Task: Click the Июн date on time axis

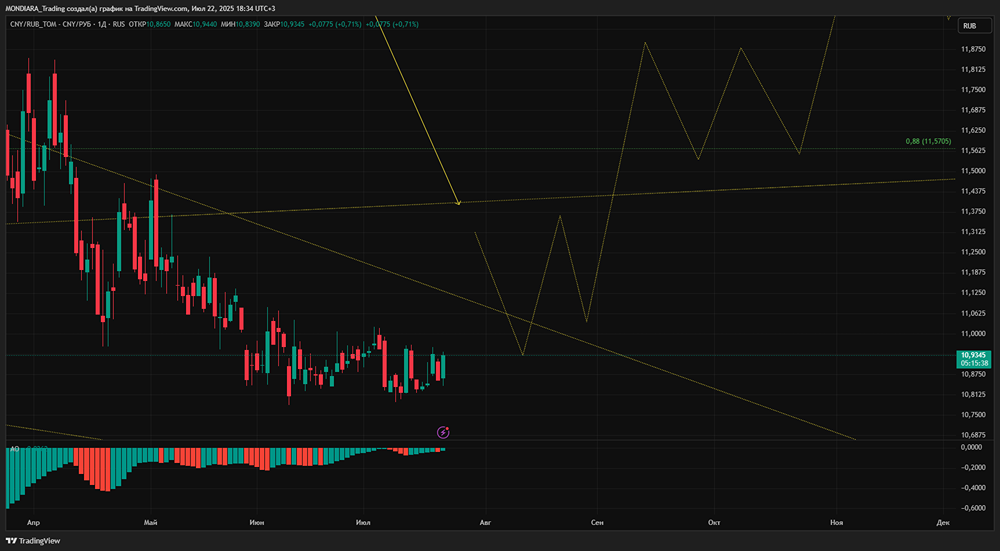Action: 258,523
